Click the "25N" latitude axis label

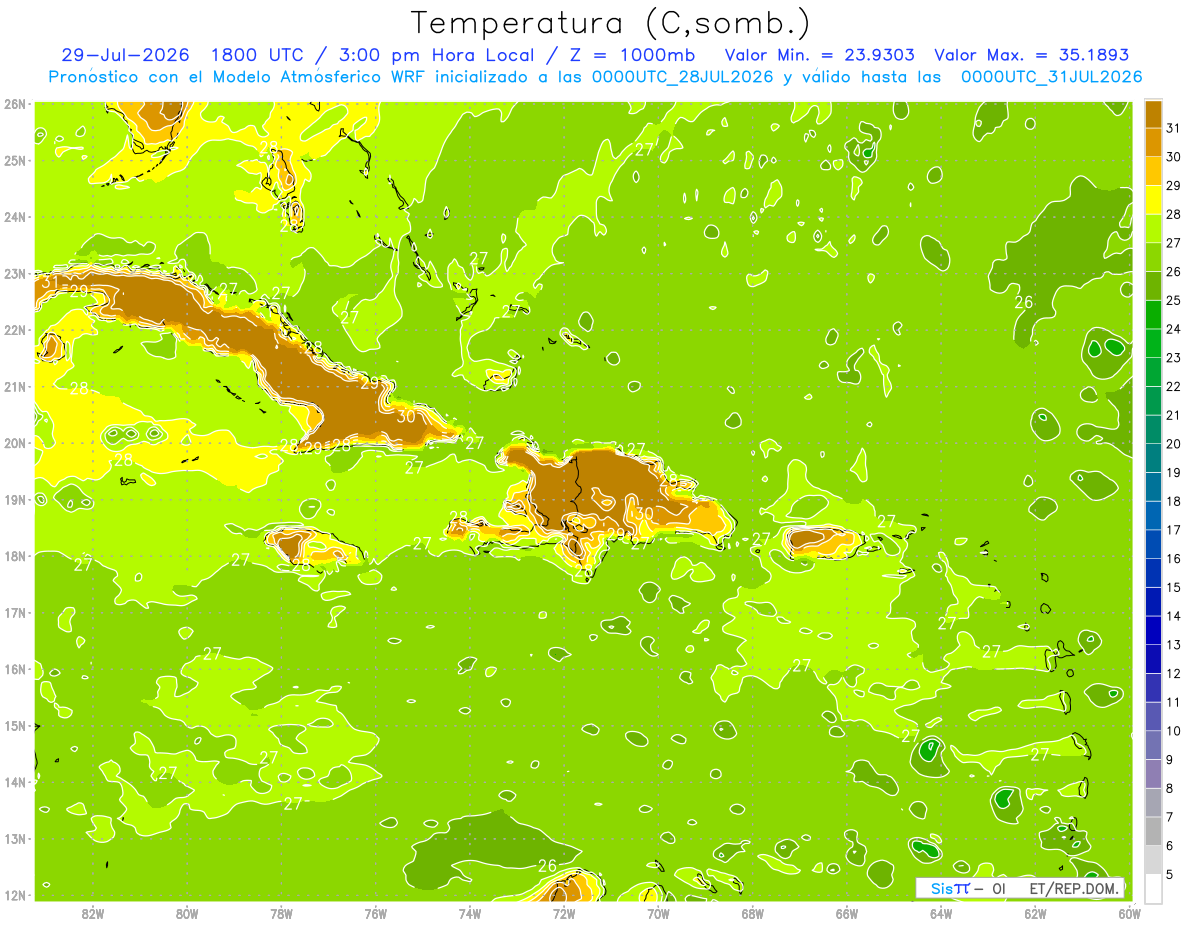[x=15, y=160]
